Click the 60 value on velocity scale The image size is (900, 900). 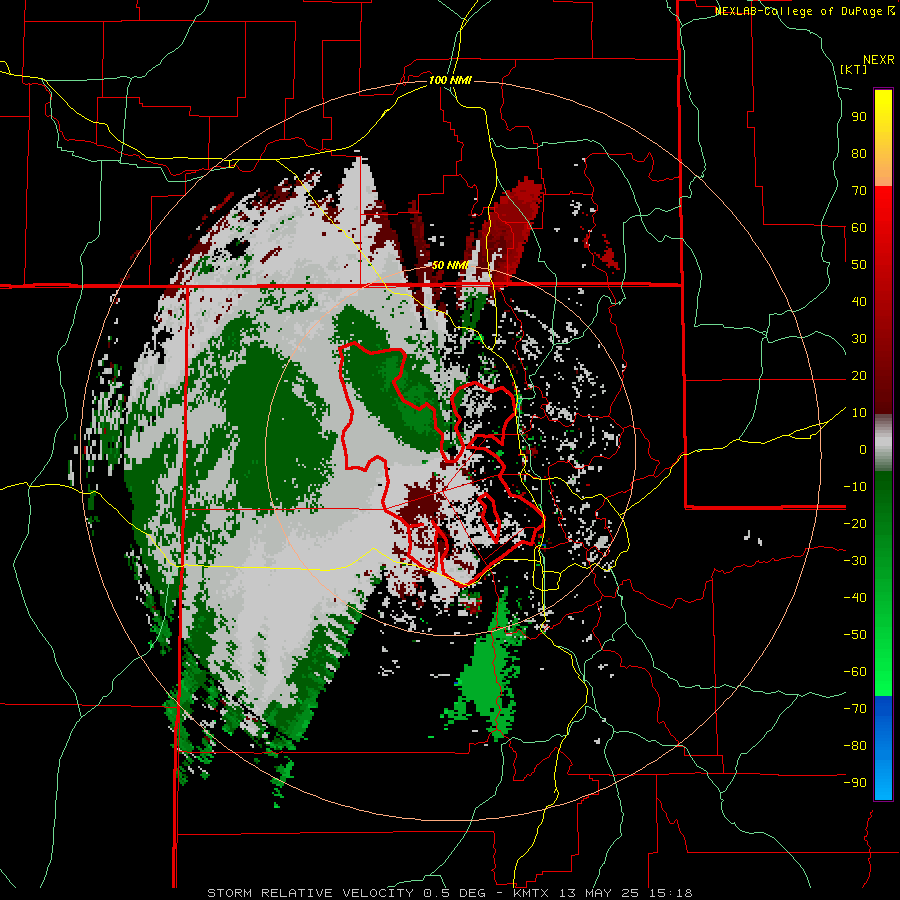pos(859,228)
